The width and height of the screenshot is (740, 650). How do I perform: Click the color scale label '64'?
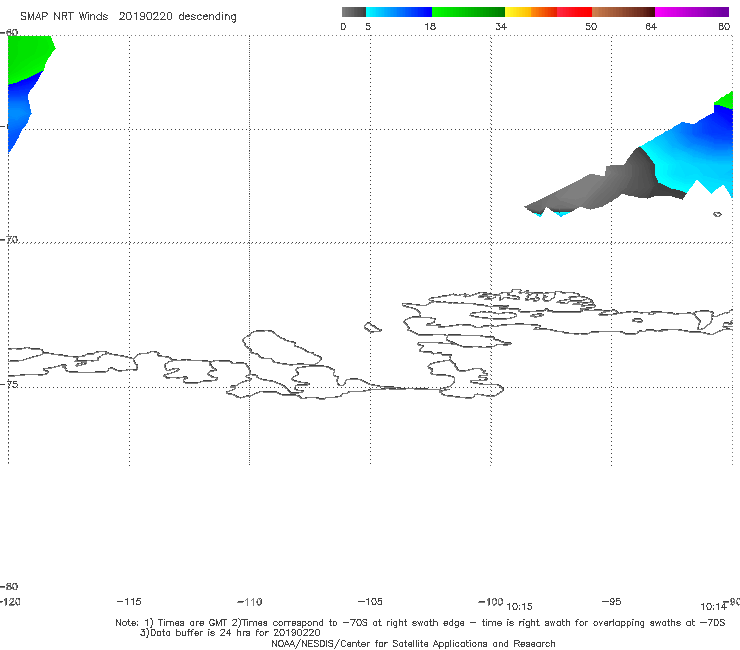coord(651,26)
